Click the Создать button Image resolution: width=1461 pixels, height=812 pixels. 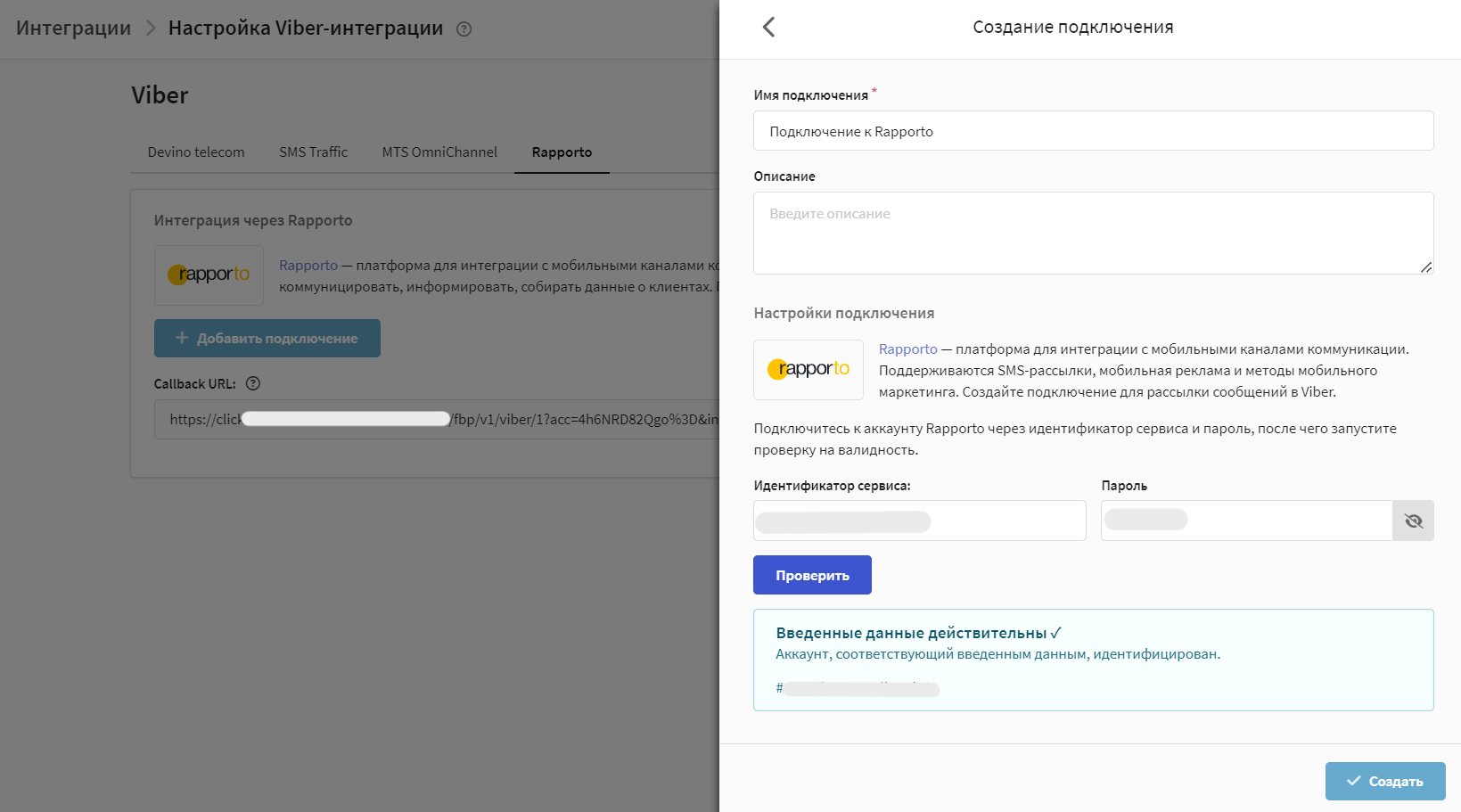[1384, 781]
